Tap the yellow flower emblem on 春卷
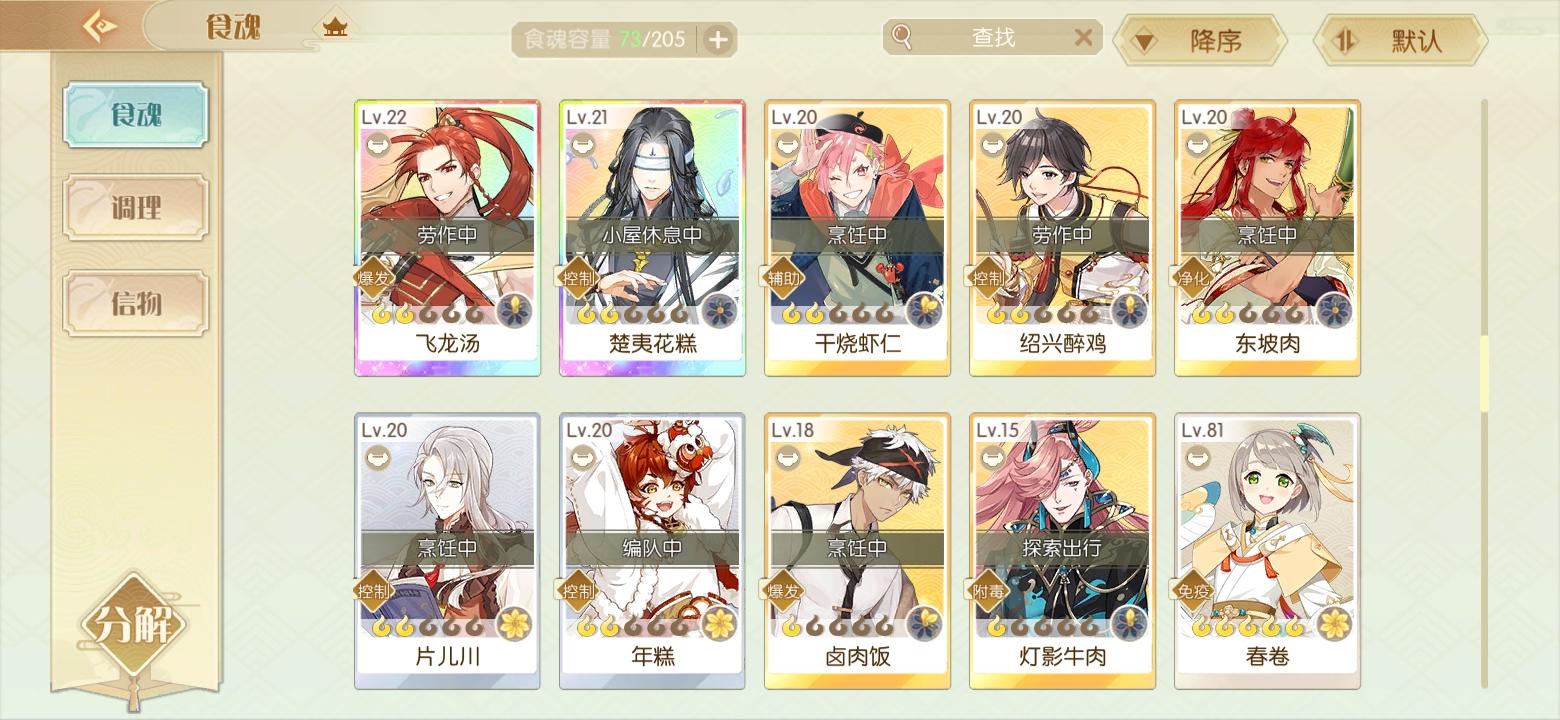 pos(1334,624)
